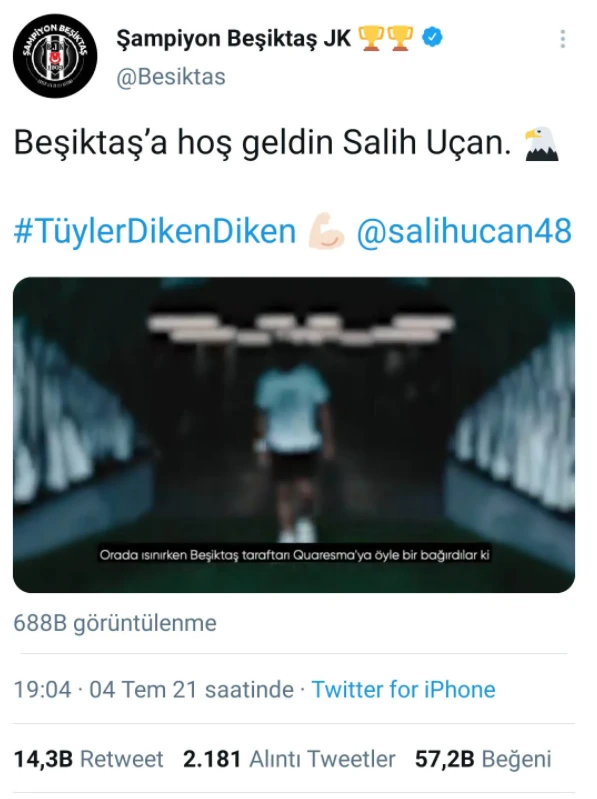Open the Twitter for iPhone source link
The width and height of the screenshot is (597, 799).
coord(403,689)
